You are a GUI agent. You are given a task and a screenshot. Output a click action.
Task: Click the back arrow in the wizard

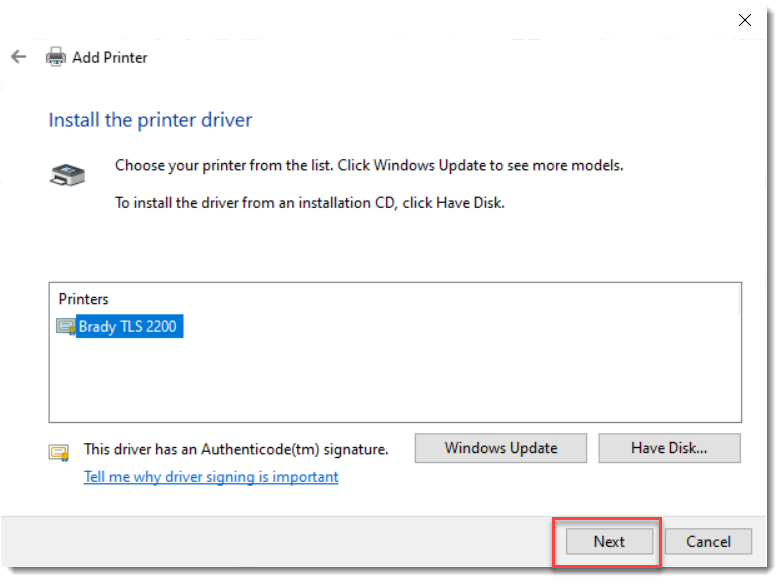pos(18,57)
